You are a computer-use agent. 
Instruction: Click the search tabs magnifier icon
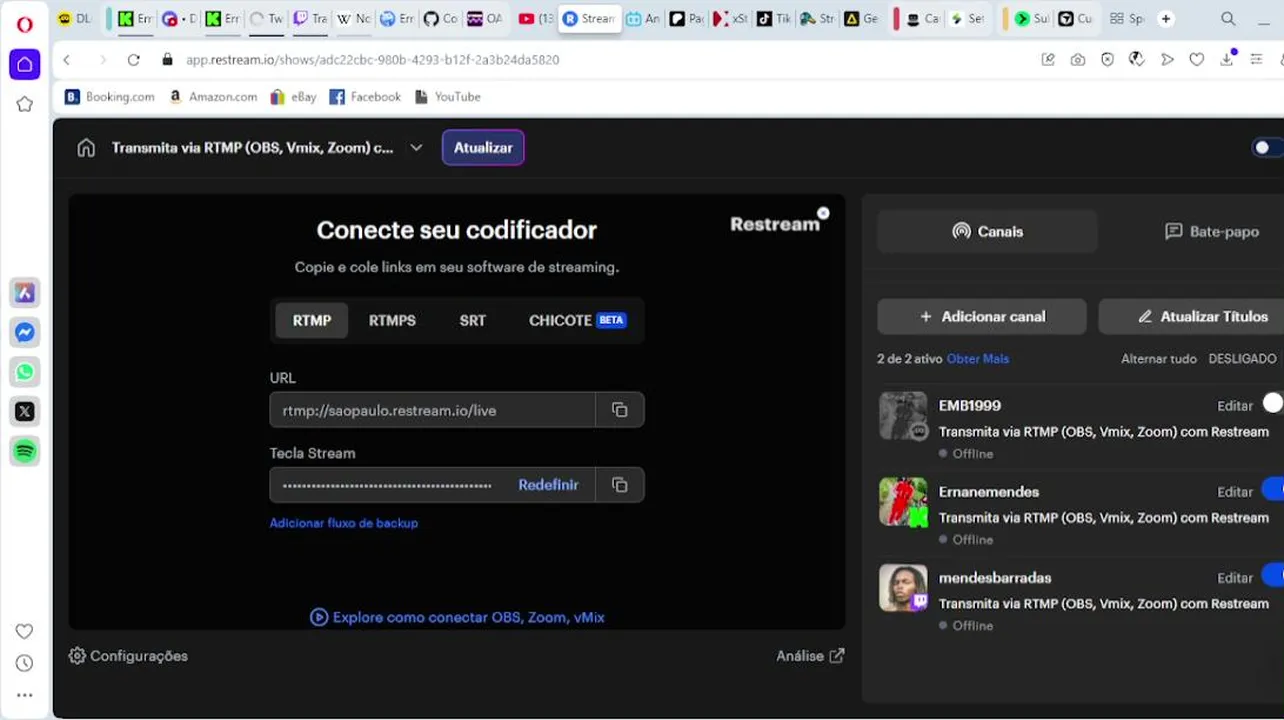1228,19
